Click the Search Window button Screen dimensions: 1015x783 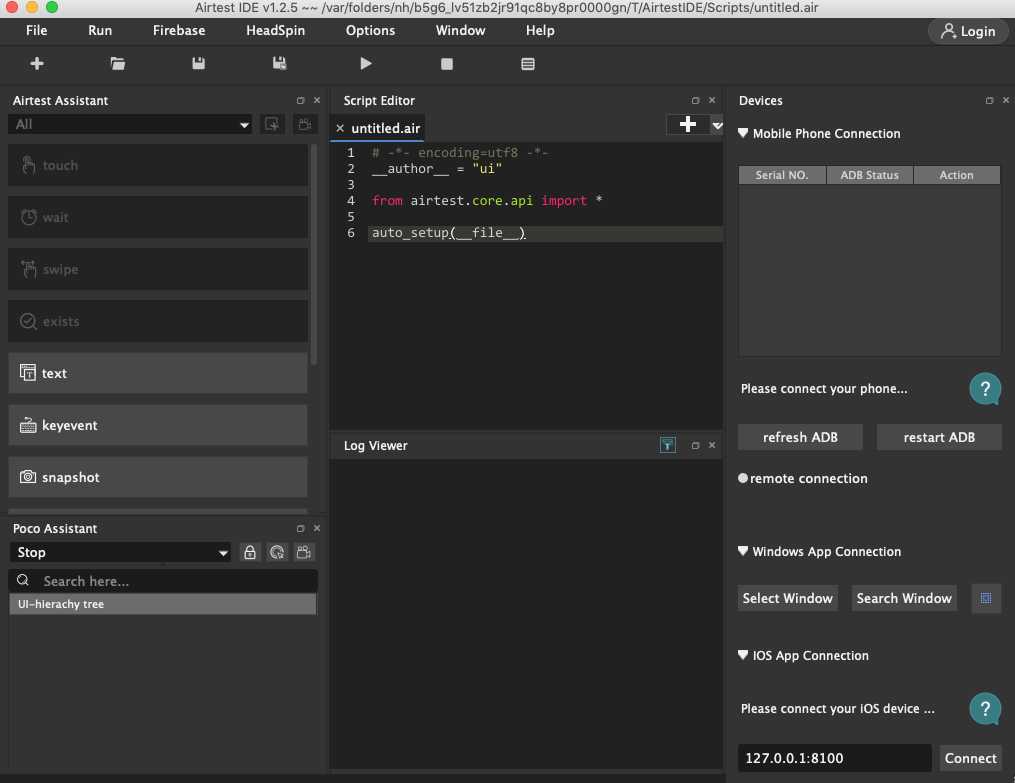[904, 598]
